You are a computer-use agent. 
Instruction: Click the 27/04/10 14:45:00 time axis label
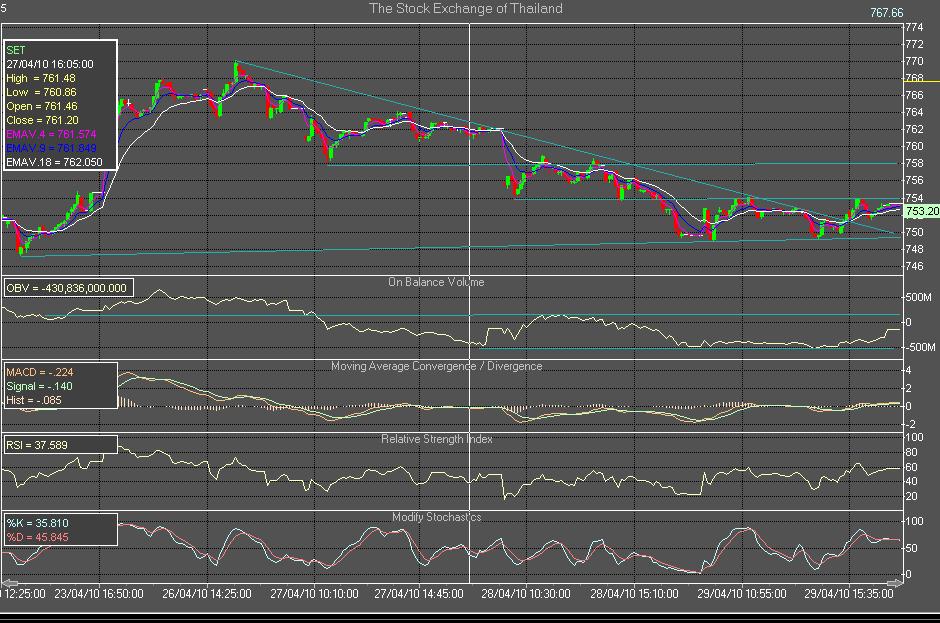point(418,594)
